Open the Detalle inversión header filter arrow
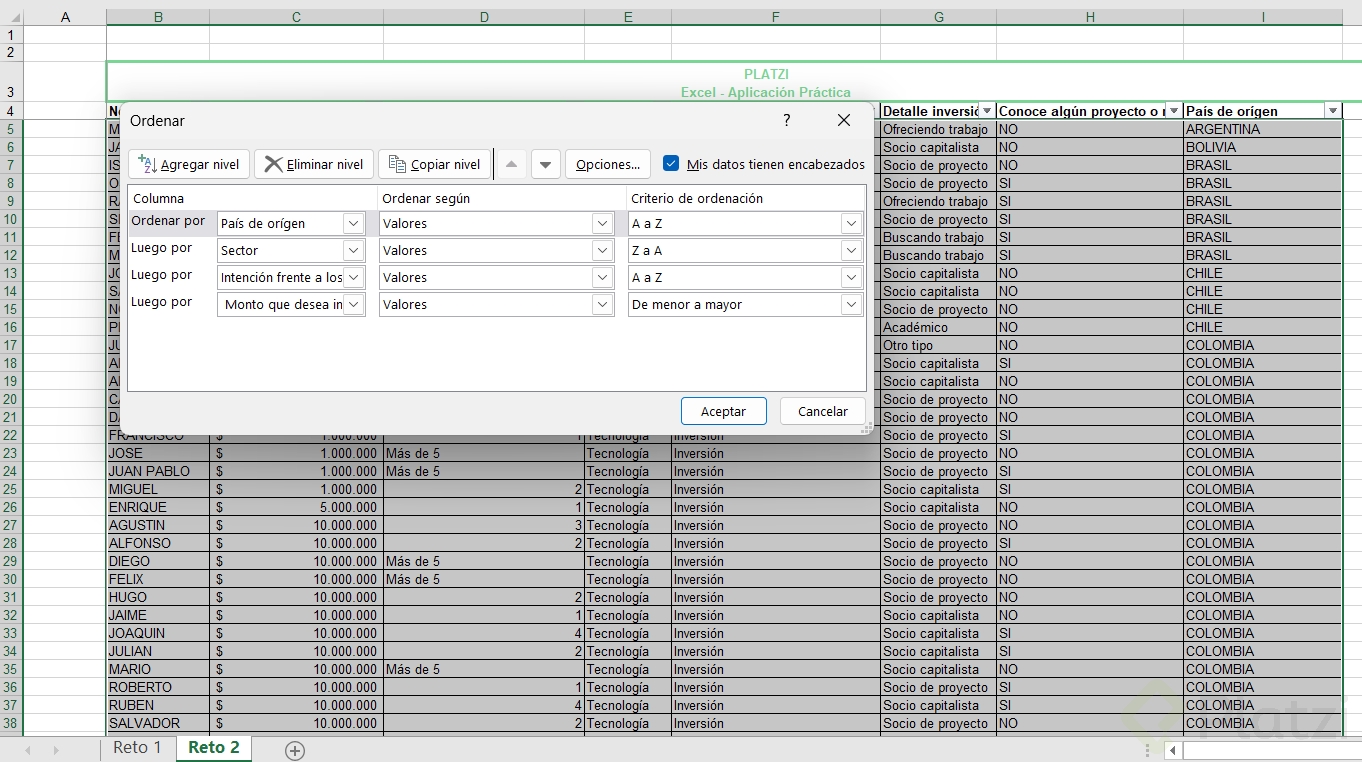Viewport: 1362px width, 762px height. 987,111
